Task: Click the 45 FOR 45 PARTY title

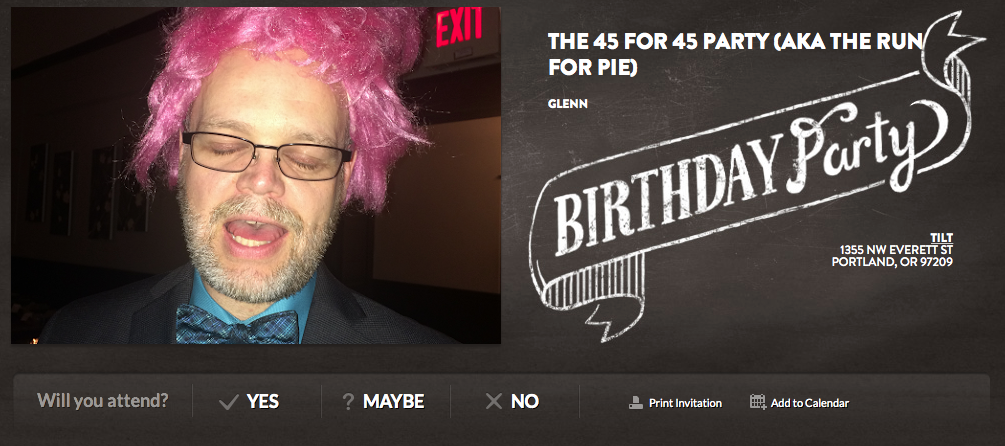Action: [x=735, y=53]
